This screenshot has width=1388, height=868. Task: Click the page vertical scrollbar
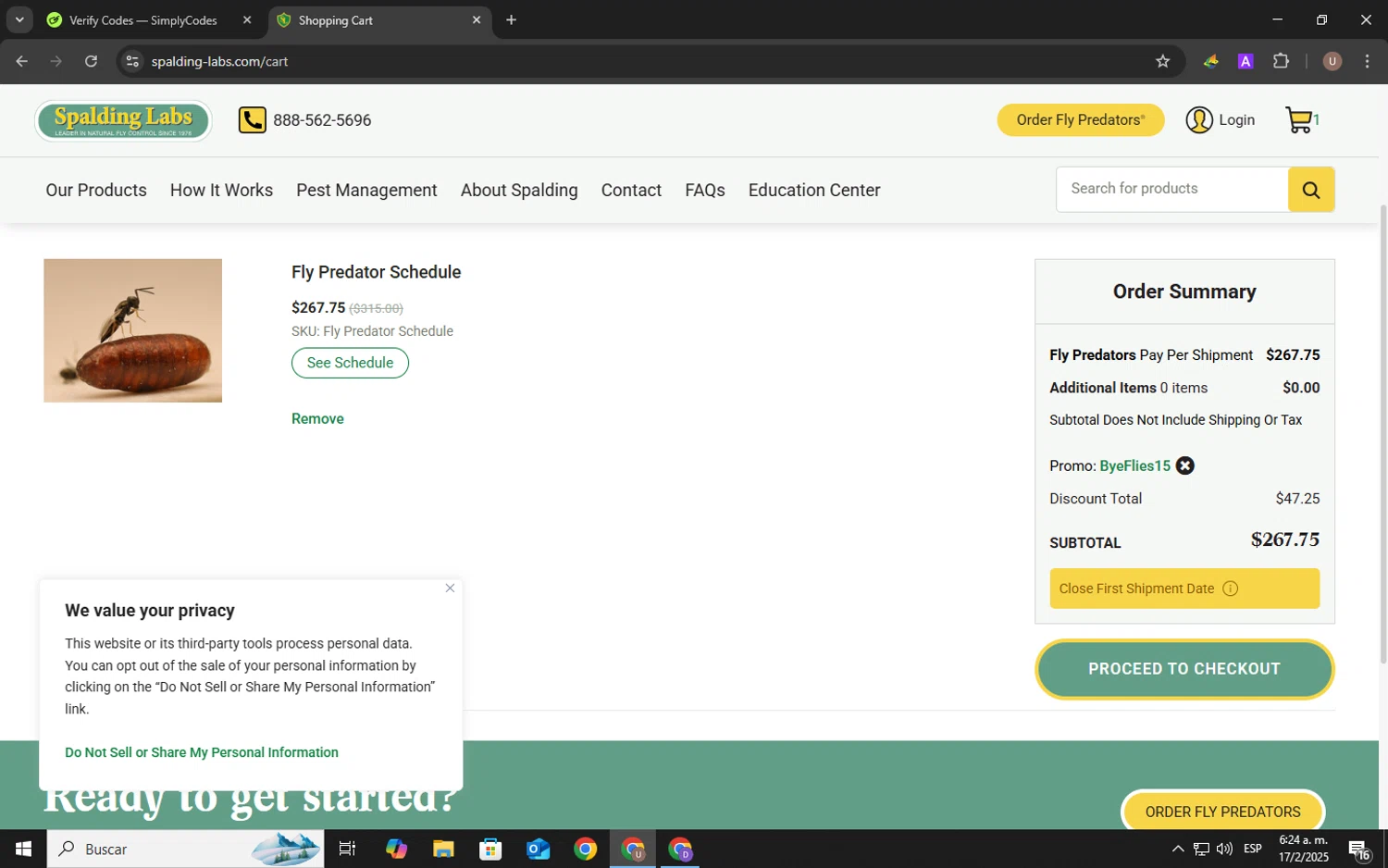1383,434
